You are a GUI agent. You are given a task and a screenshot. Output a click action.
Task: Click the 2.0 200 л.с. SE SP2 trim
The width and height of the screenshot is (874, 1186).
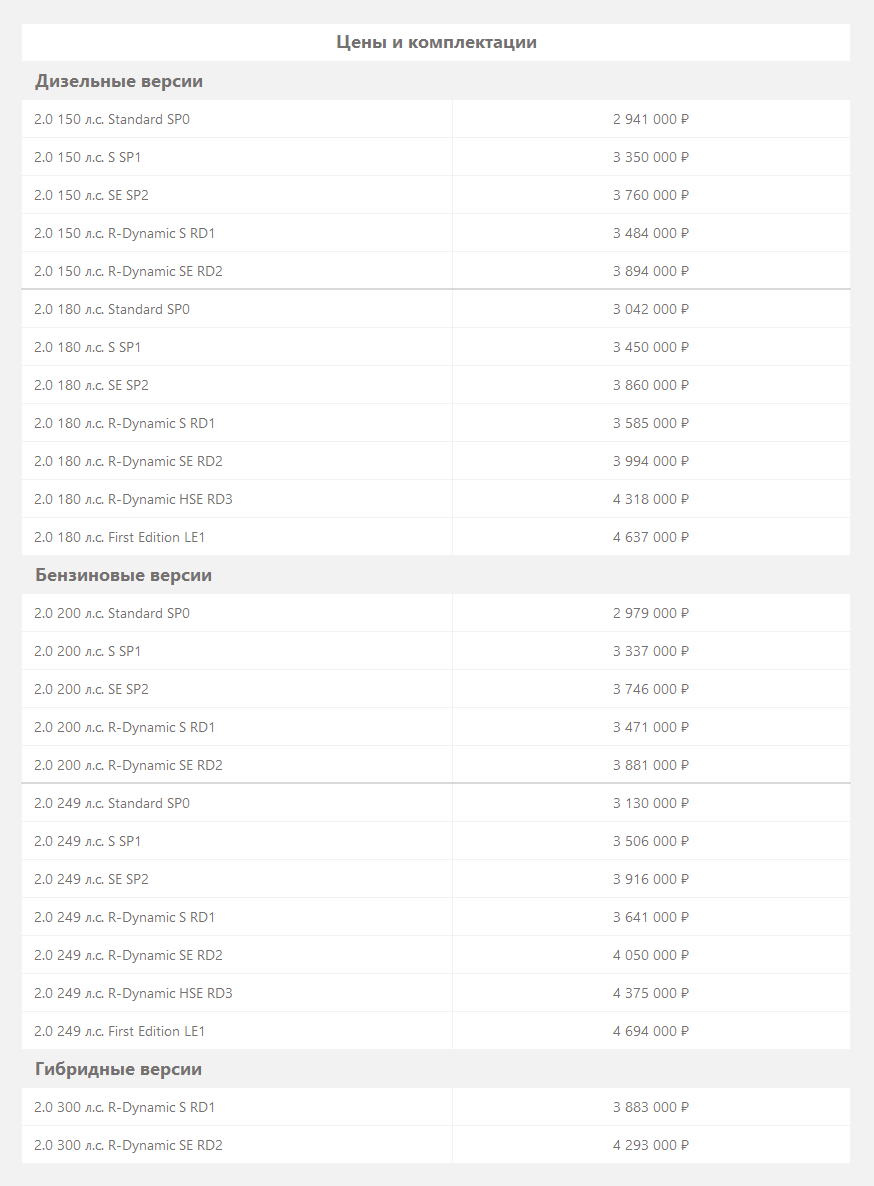pos(91,689)
